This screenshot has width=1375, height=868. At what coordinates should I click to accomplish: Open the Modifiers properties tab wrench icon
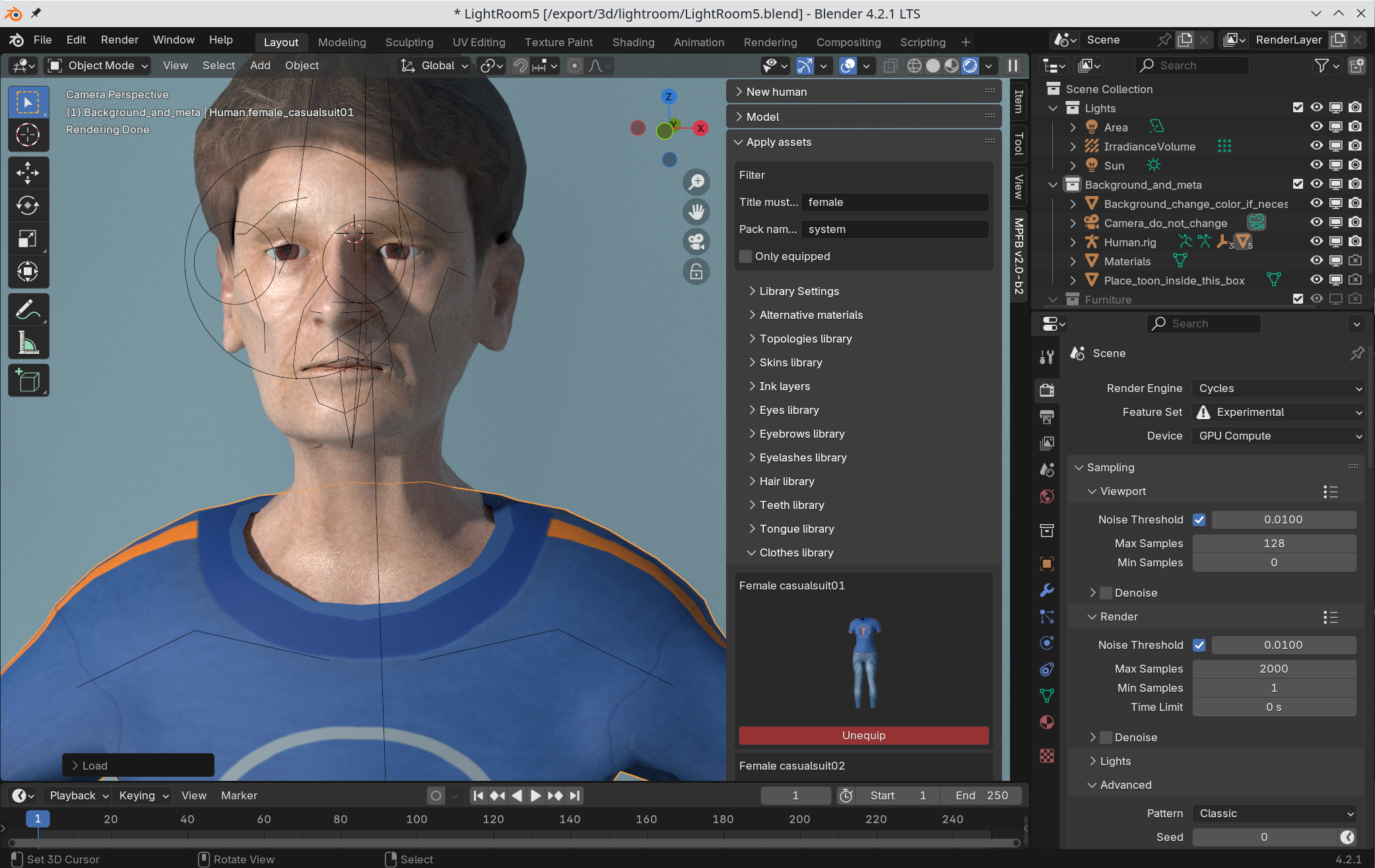pos(1047,589)
